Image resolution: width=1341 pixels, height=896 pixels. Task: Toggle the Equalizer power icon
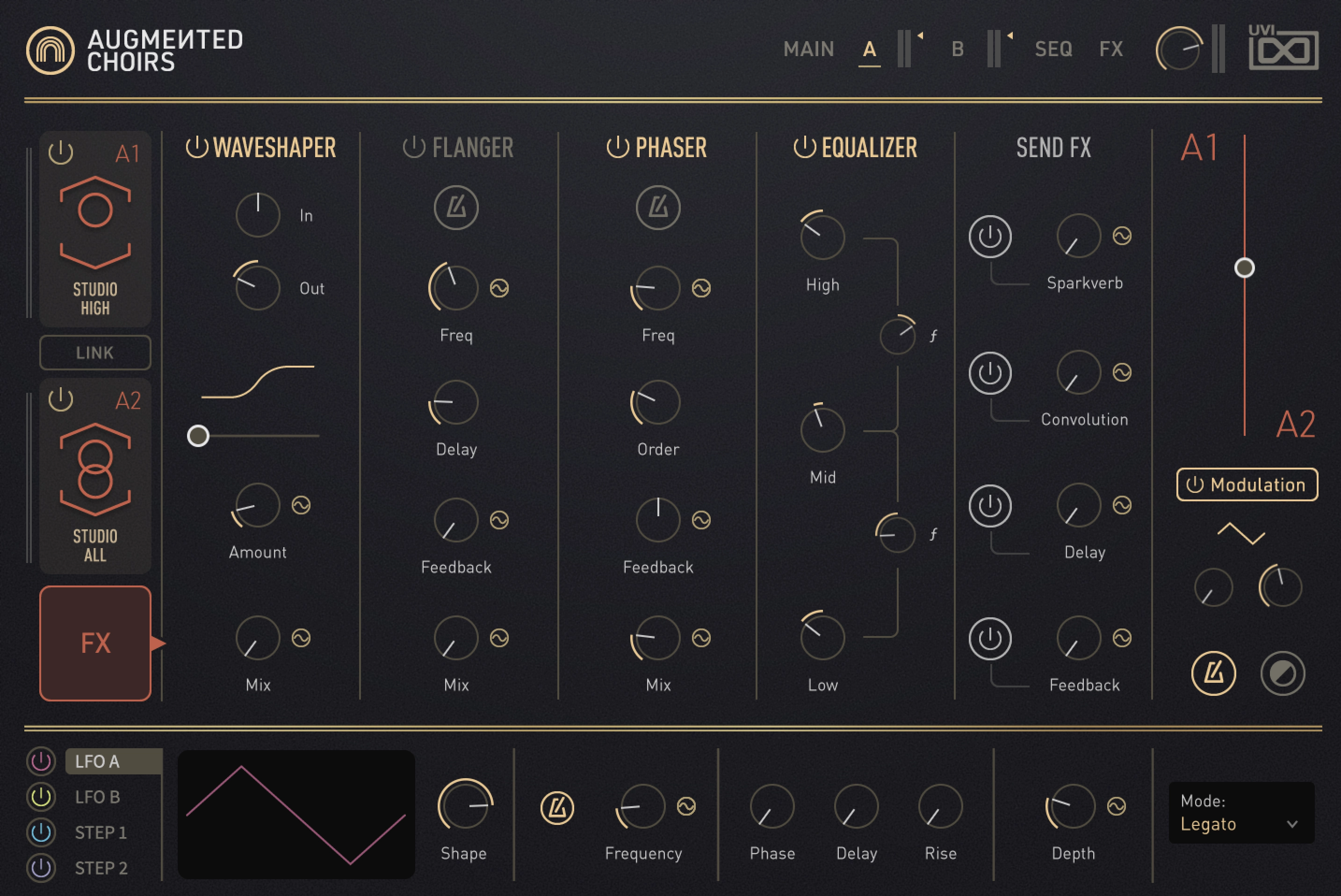click(x=805, y=147)
